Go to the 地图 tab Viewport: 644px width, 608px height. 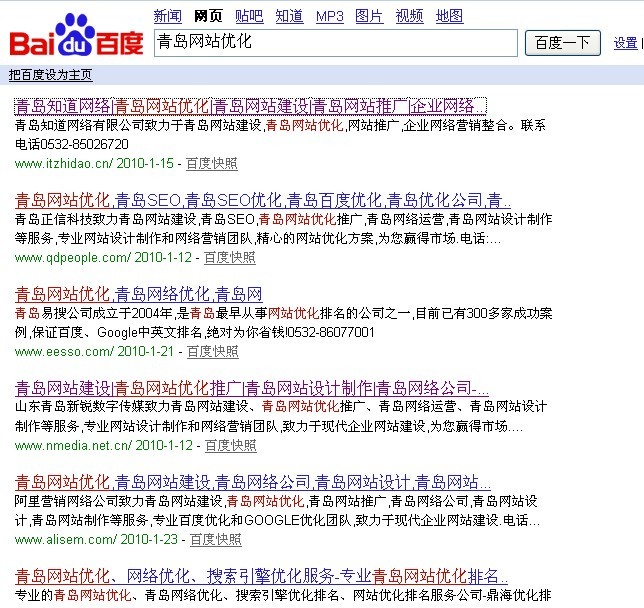point(449,16)
